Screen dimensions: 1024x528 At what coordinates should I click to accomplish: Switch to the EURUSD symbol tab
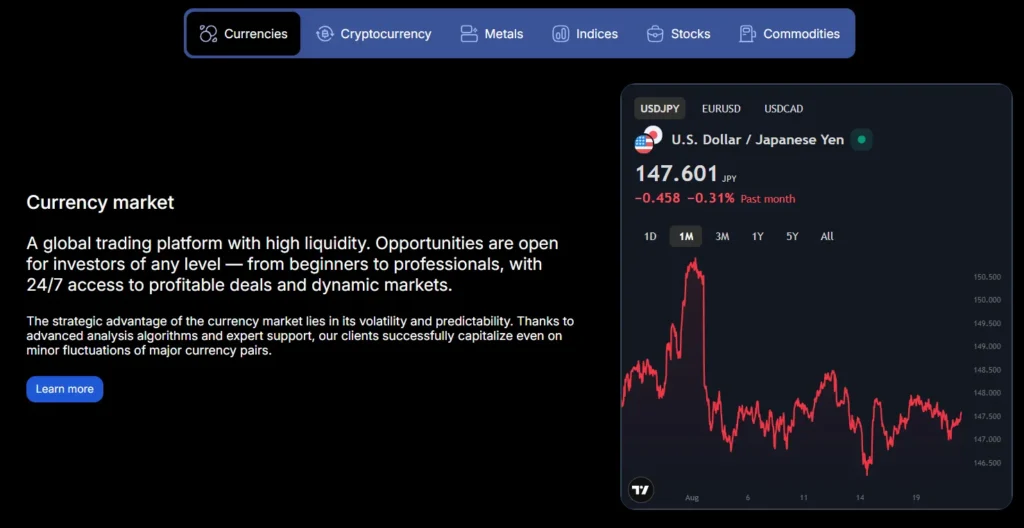(721, 108)
